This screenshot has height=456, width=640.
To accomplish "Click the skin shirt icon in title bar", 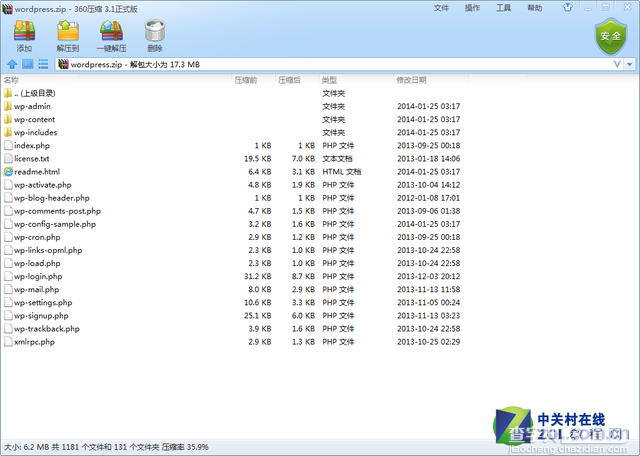I will point(568,7).
